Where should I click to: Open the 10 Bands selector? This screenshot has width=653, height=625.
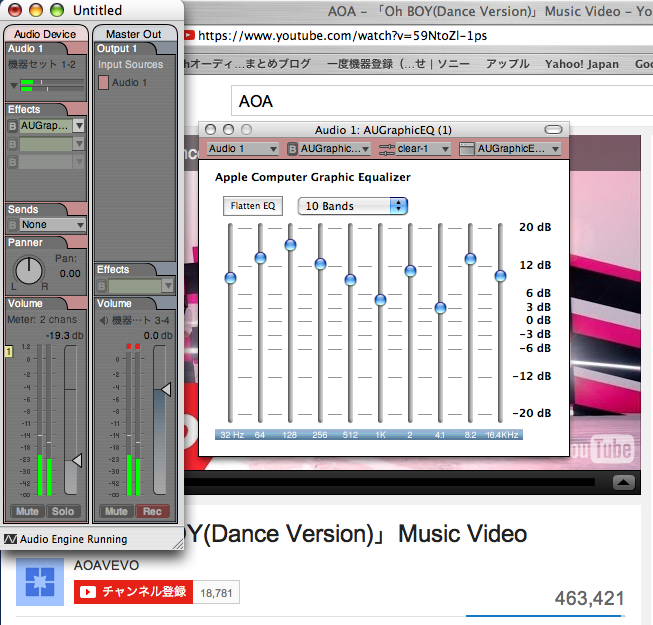pos(352,206)
